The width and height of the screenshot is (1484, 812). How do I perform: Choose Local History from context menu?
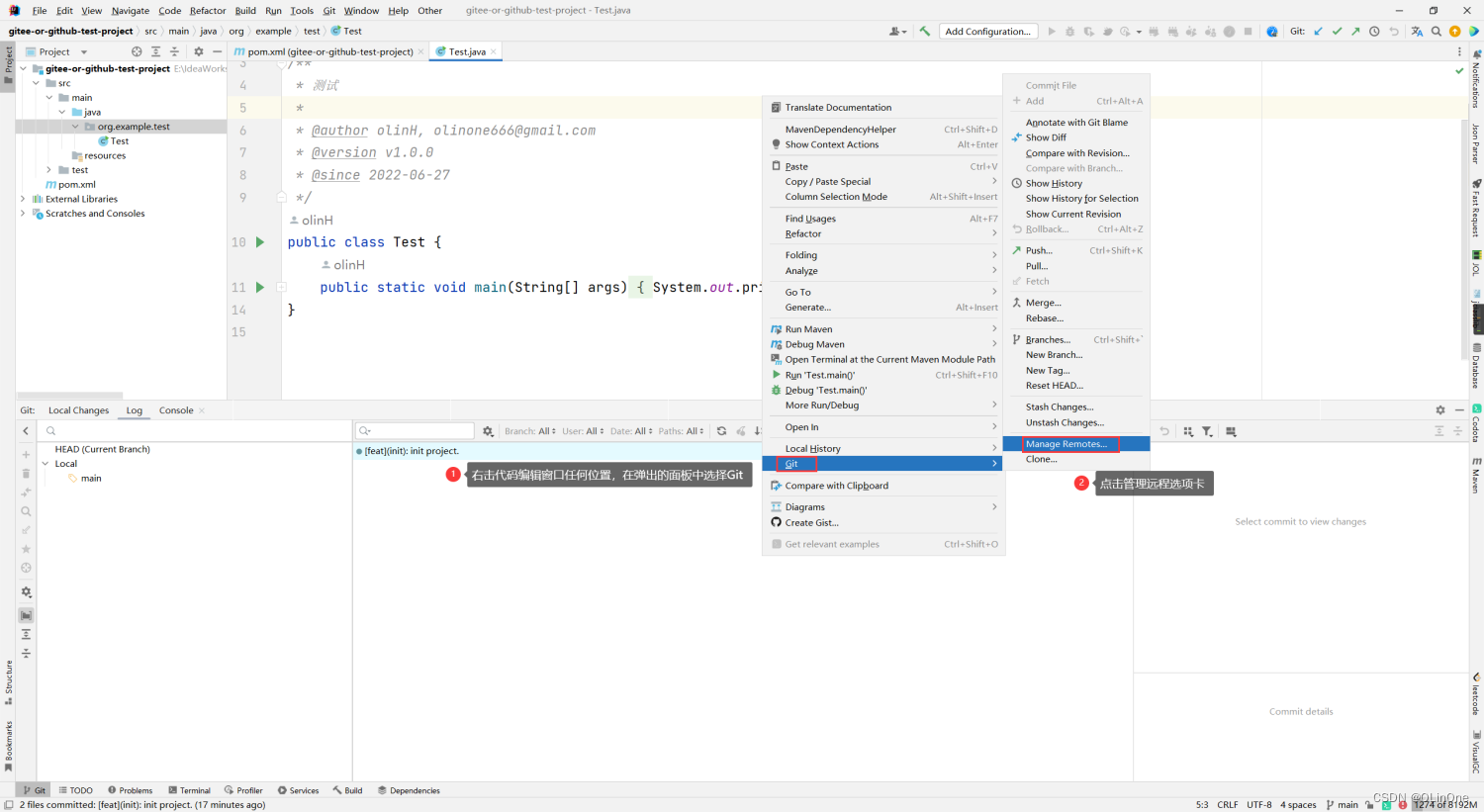[882, 448]
